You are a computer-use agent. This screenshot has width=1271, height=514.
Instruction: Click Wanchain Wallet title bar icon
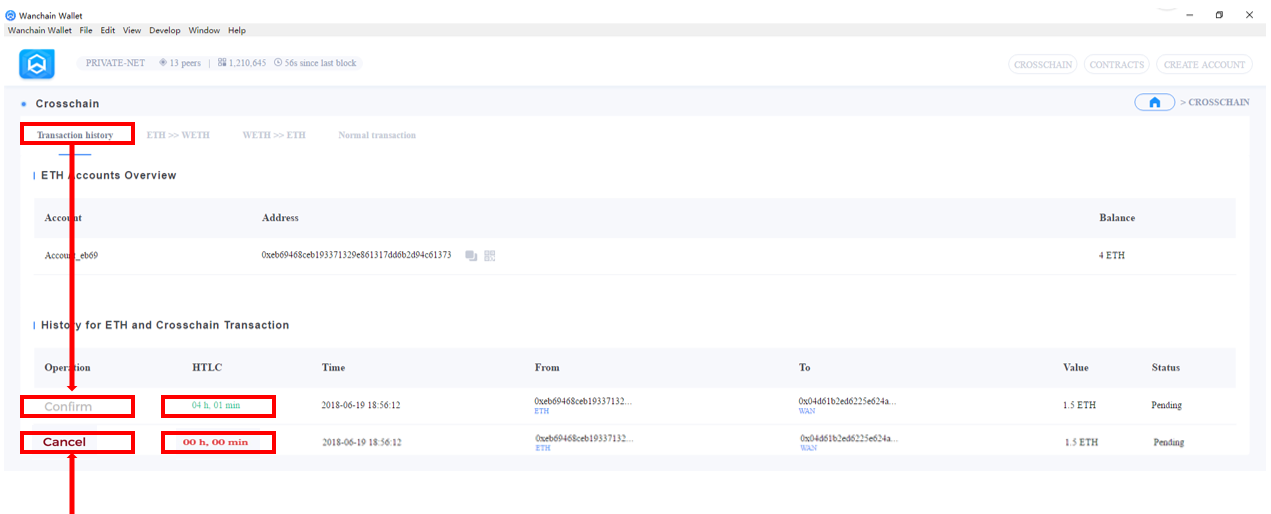tap(11, 16)
